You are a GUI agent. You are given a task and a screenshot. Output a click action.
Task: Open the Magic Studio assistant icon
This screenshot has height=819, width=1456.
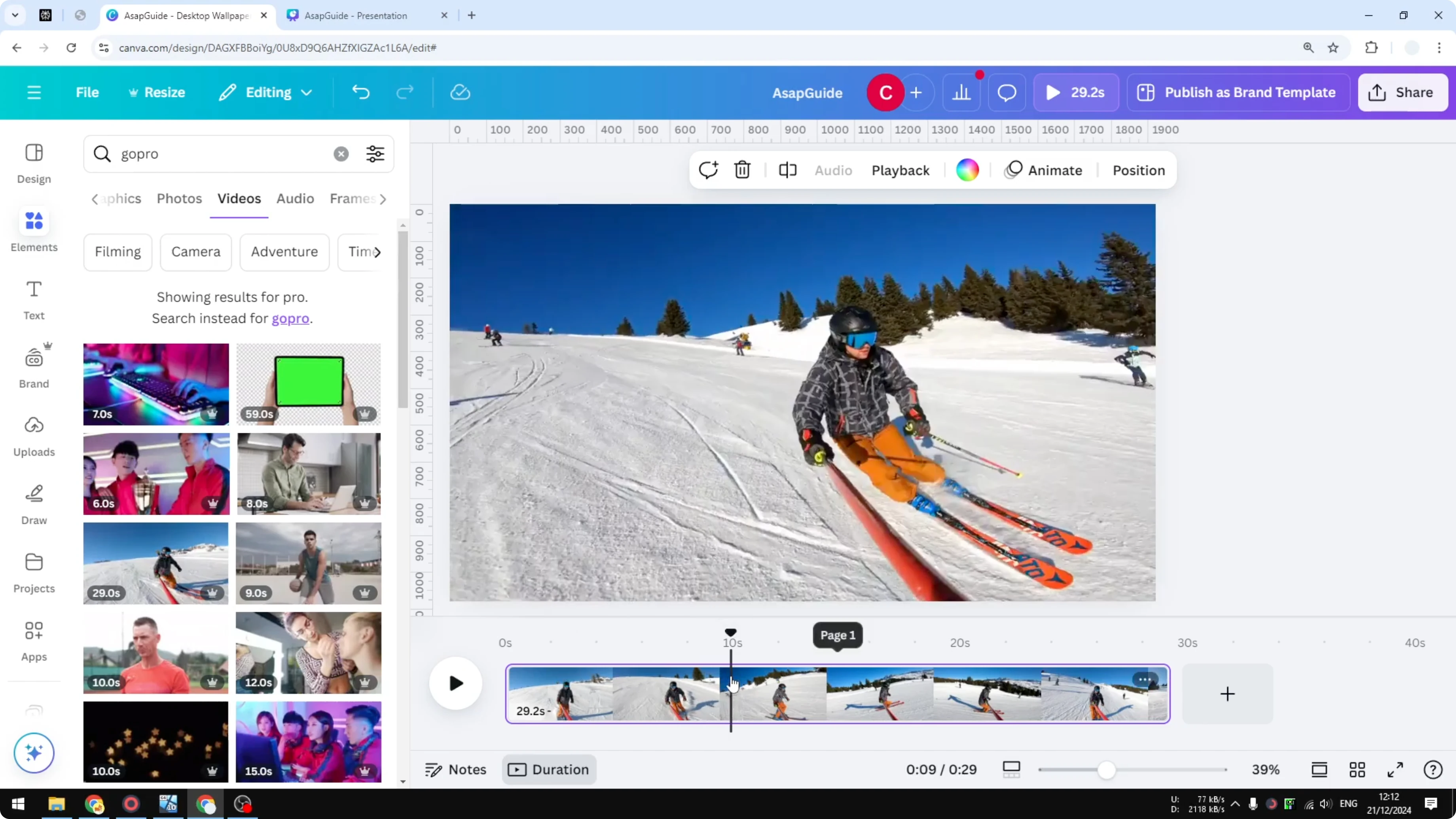click(33, 753)
